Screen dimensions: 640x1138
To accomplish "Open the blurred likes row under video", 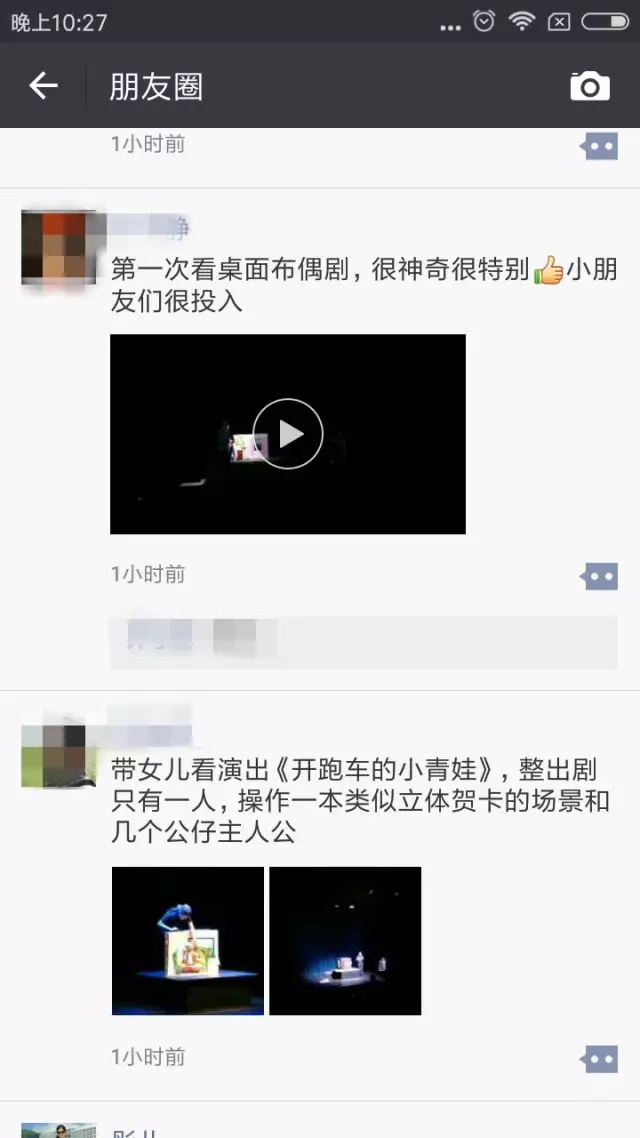I will (364, 642).
